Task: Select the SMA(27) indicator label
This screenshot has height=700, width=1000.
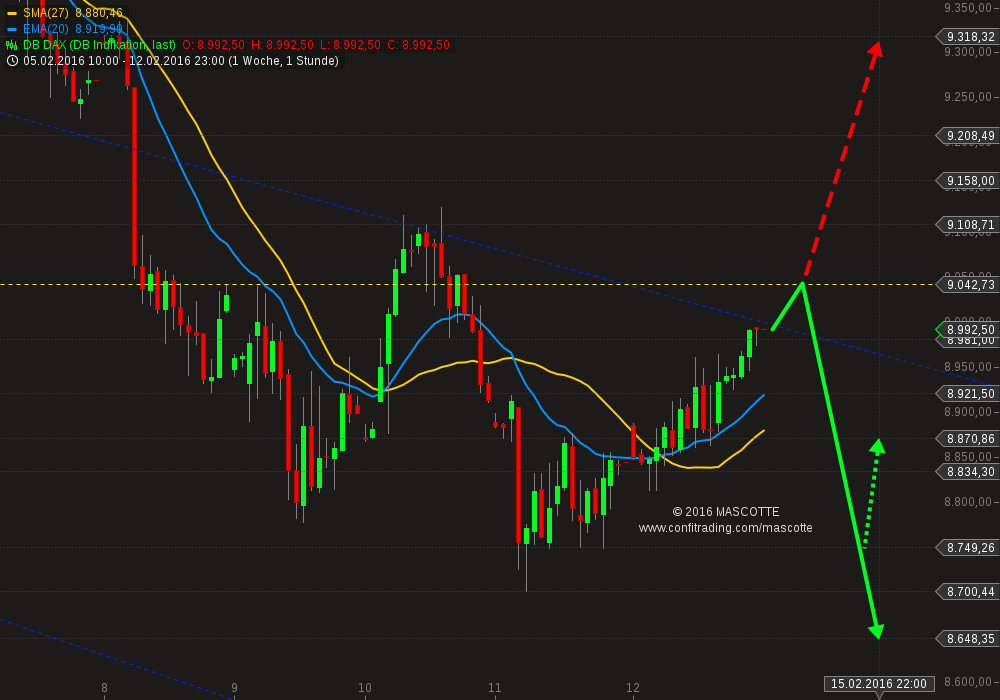Action: point(46,13)
